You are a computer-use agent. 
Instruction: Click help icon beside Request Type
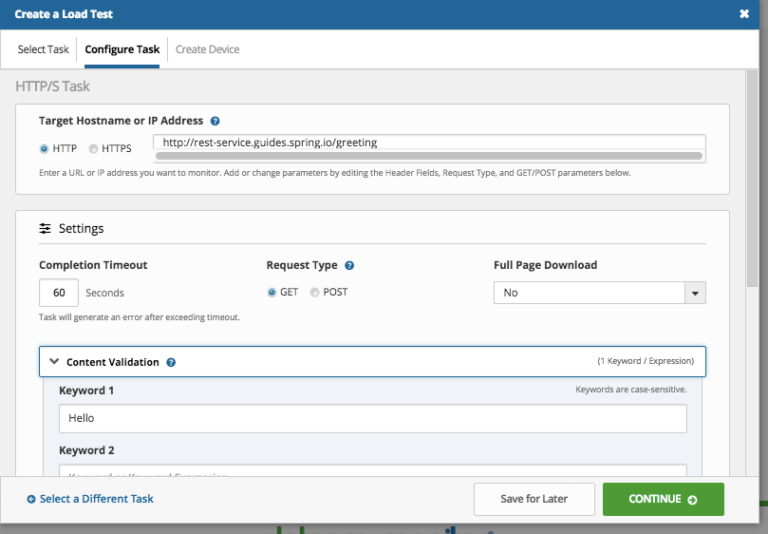click(x=349, y=266)
